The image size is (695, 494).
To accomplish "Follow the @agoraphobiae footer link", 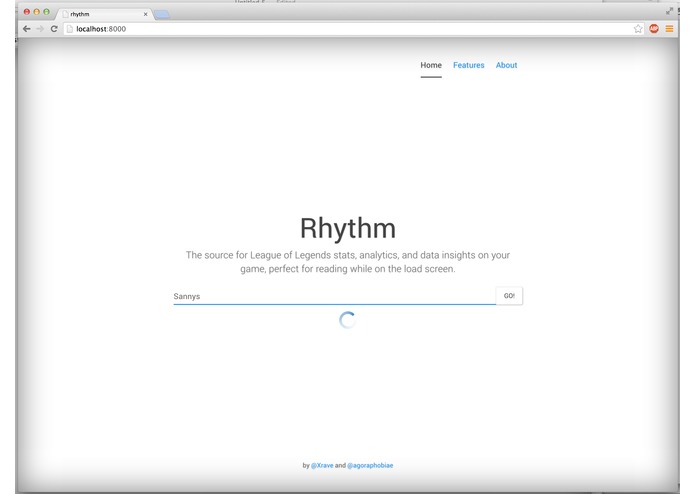I will 370,465.
